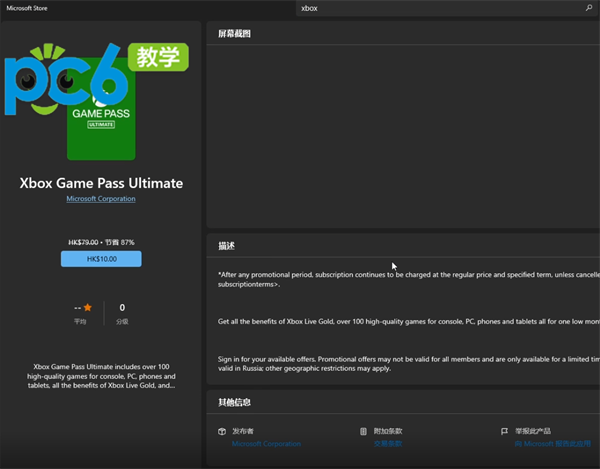The width and height of the screenshot is (600, 469).
Task: Click the HK$79.00 original price text
Action: 83,242
